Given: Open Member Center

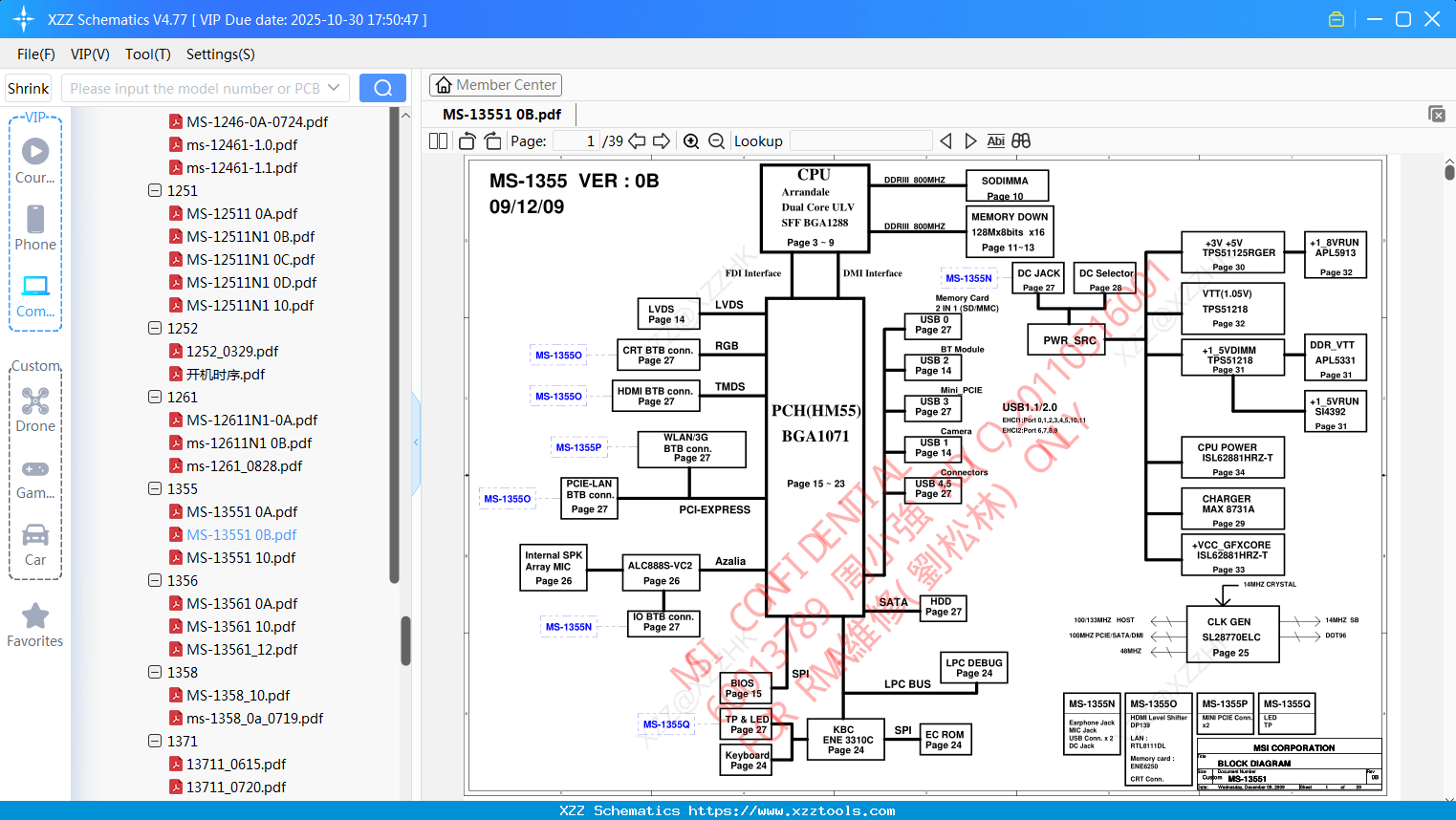Looking at the screenshot, I should click(495, 85).
